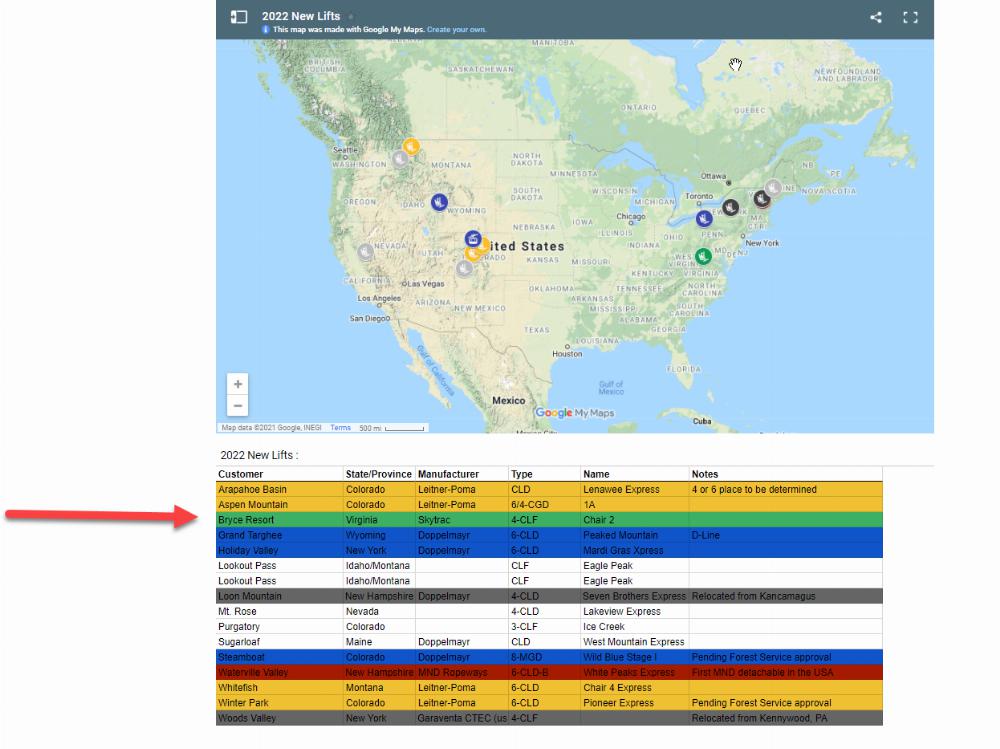Screen dimensions: 1000x749
Task: Select the 'Waterville Valley' customer cell
Action: [280, 672]
